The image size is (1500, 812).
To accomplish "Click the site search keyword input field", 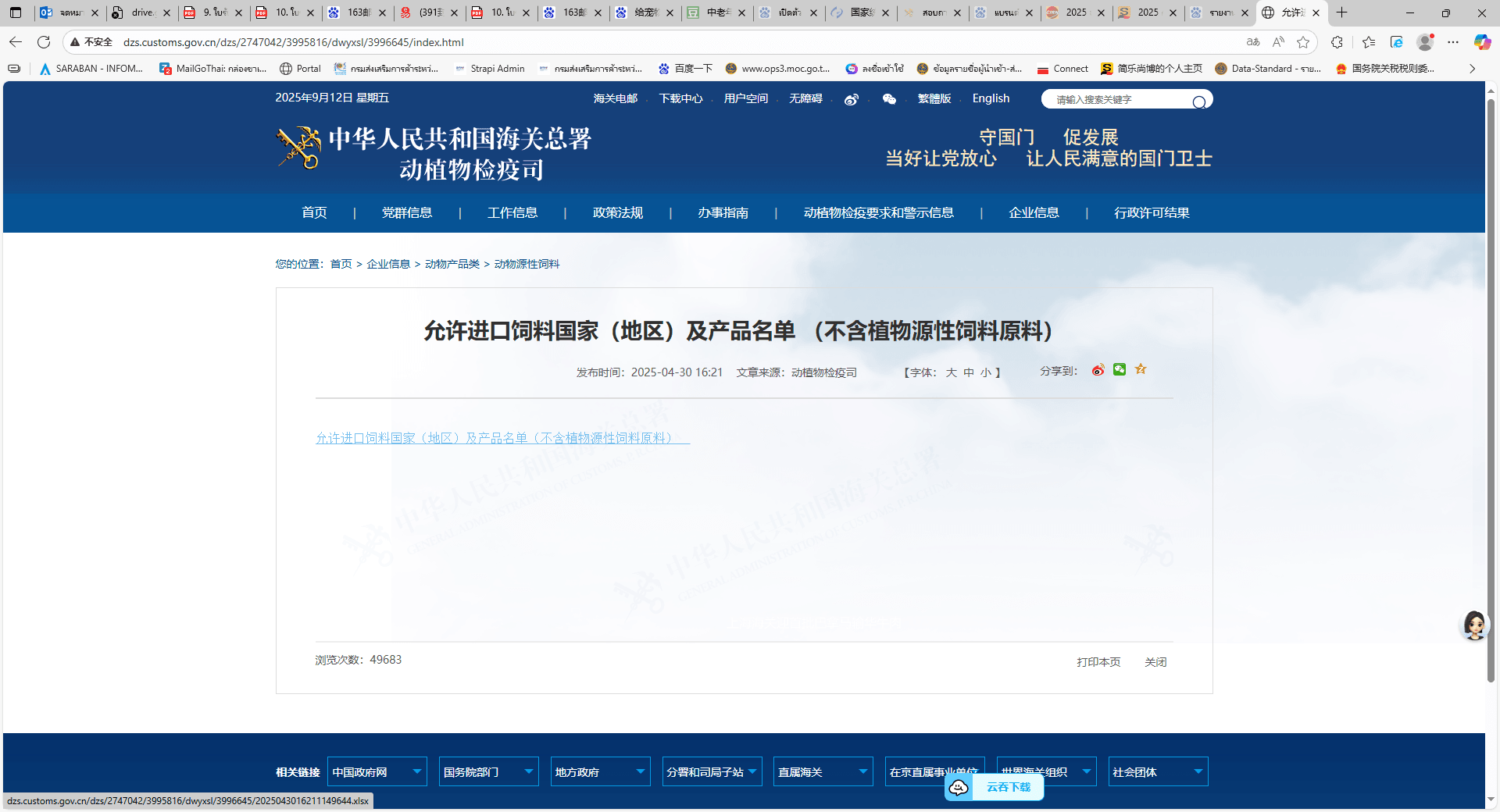I will click(1117, 100).
